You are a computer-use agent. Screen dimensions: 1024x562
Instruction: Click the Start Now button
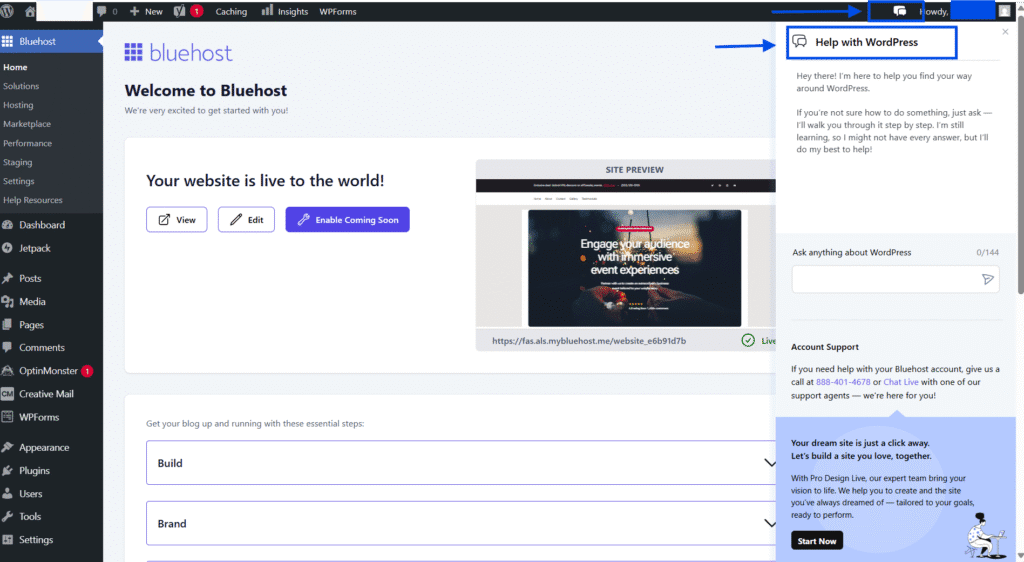[x=817, y=540]
